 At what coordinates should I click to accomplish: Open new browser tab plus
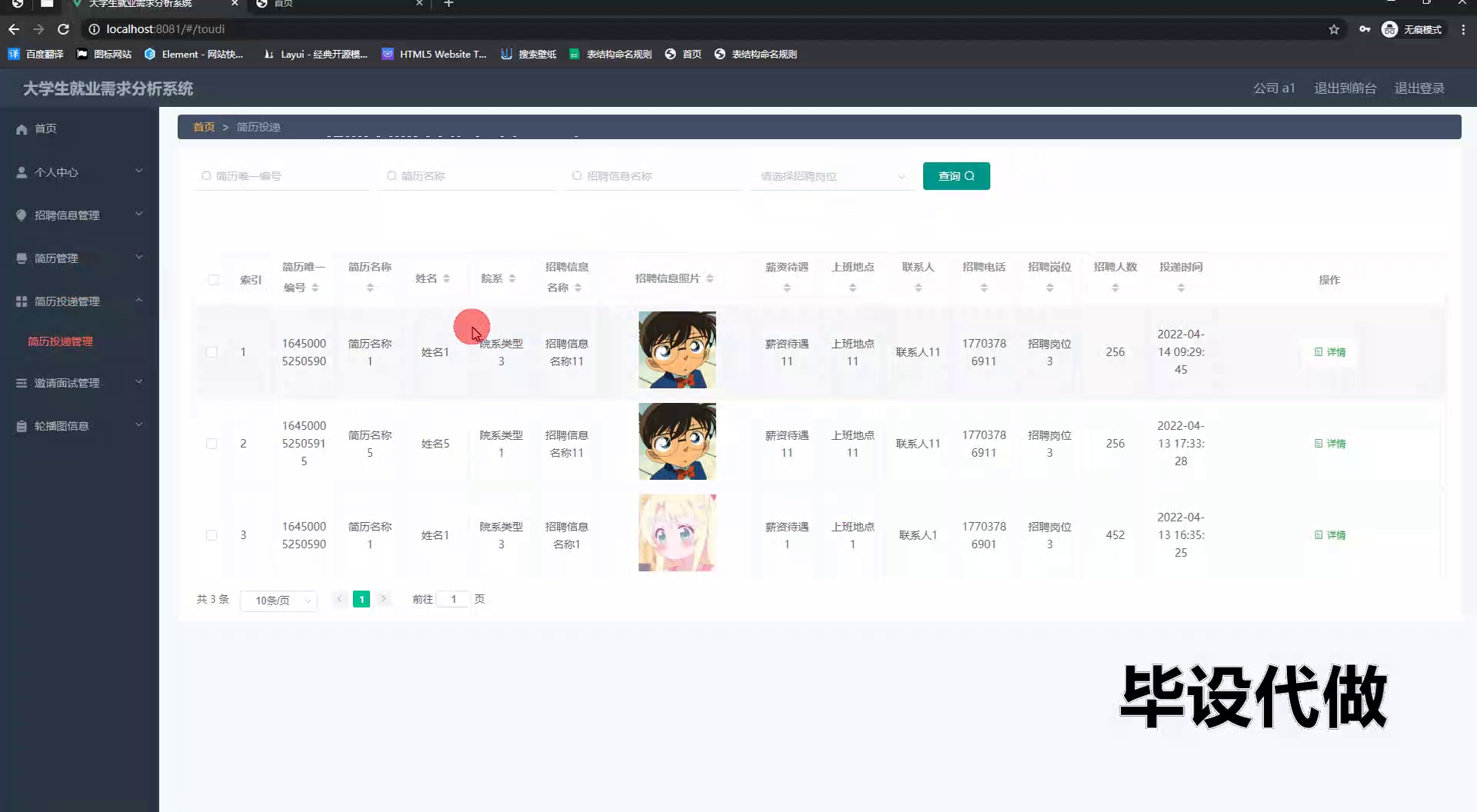448,4
